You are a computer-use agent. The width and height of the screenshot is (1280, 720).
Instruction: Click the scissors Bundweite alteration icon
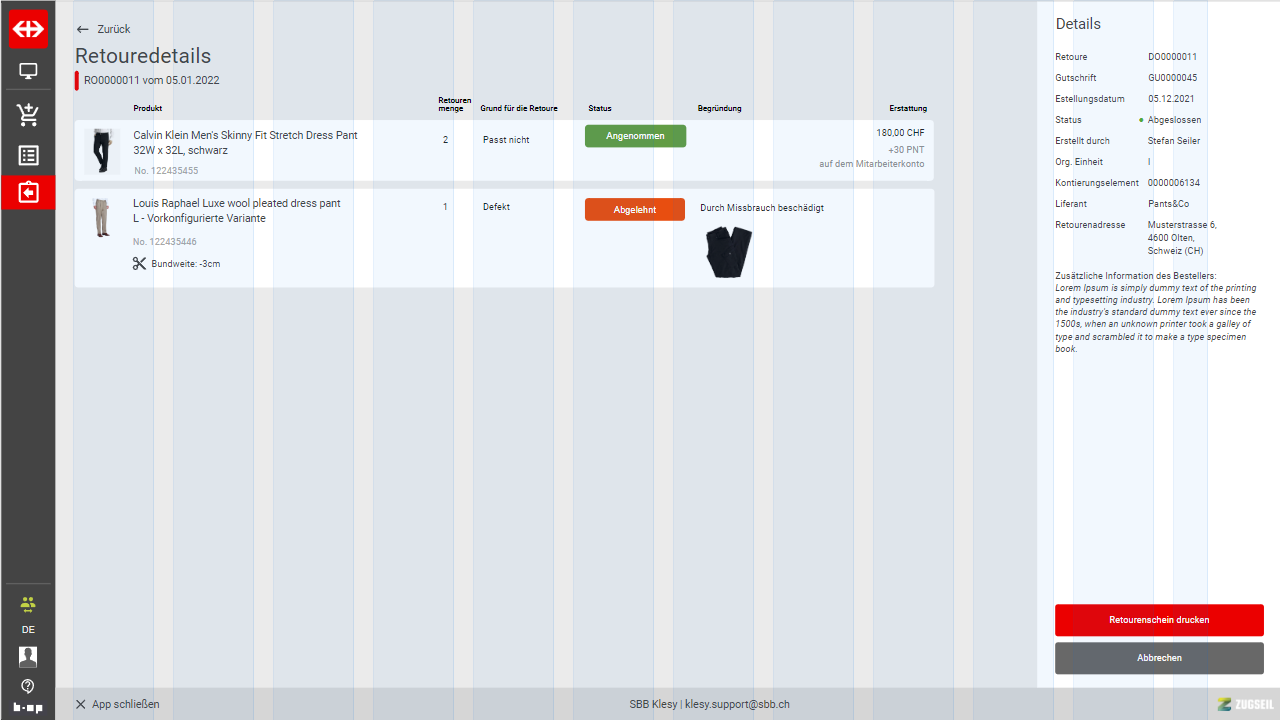139,264
